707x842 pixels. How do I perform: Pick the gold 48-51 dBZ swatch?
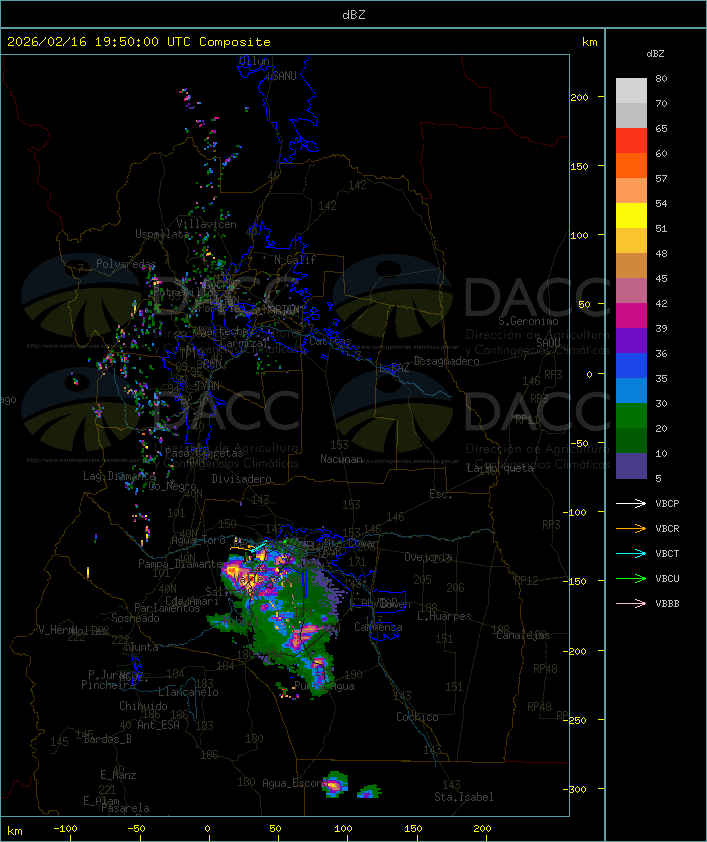631,241
